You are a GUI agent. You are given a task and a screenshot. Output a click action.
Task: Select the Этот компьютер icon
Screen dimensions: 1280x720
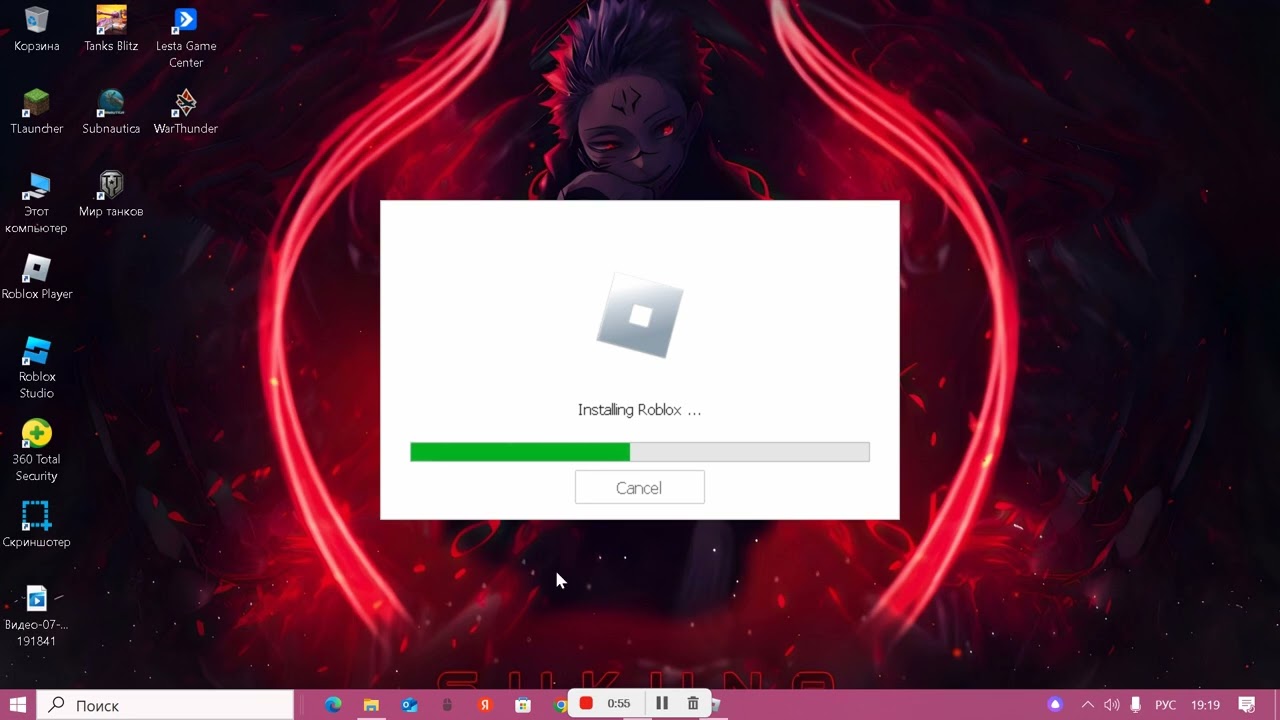click(37, 203)
